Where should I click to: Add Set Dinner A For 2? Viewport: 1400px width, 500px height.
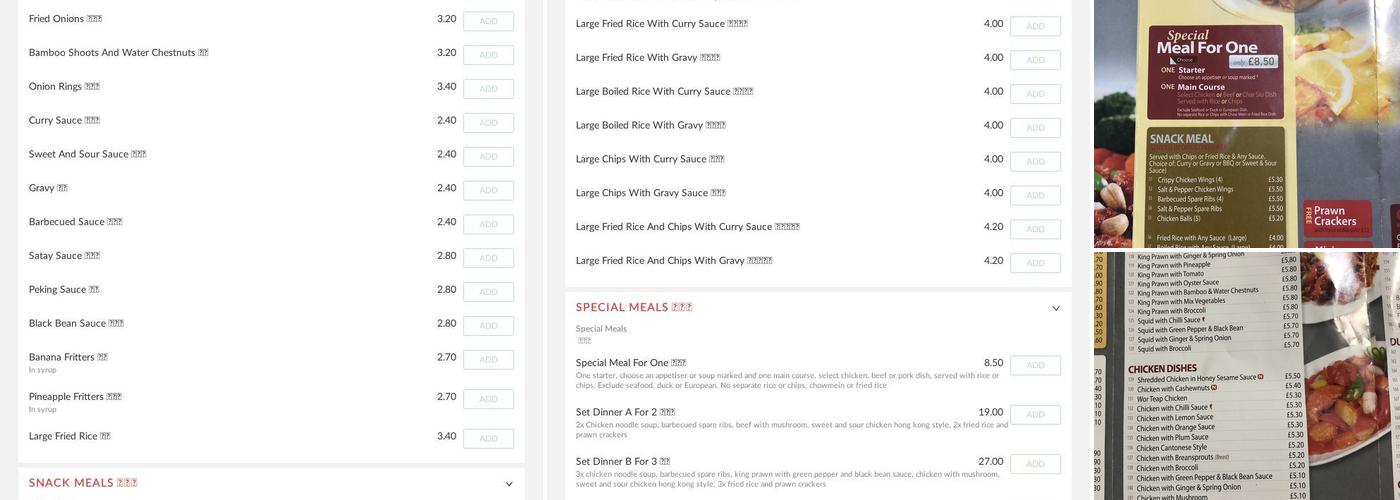tap(1035, 415)
